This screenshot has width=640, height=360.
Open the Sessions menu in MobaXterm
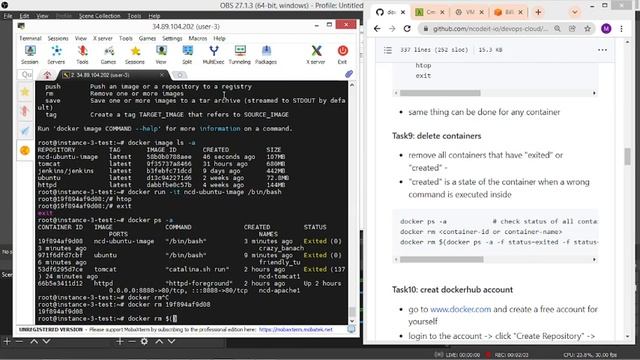click(58, 38)
